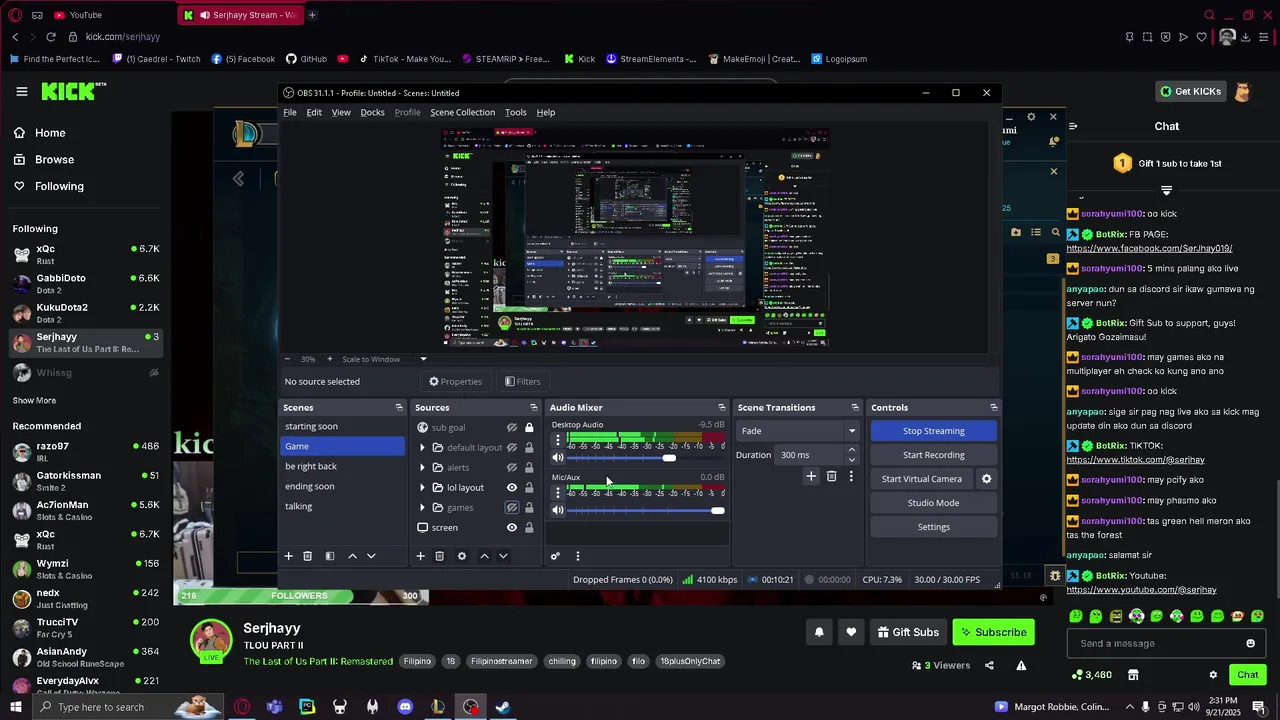Remove the current scene transition
The height and width of the screenshot is (720, 1280).
[x=831, y=476]
